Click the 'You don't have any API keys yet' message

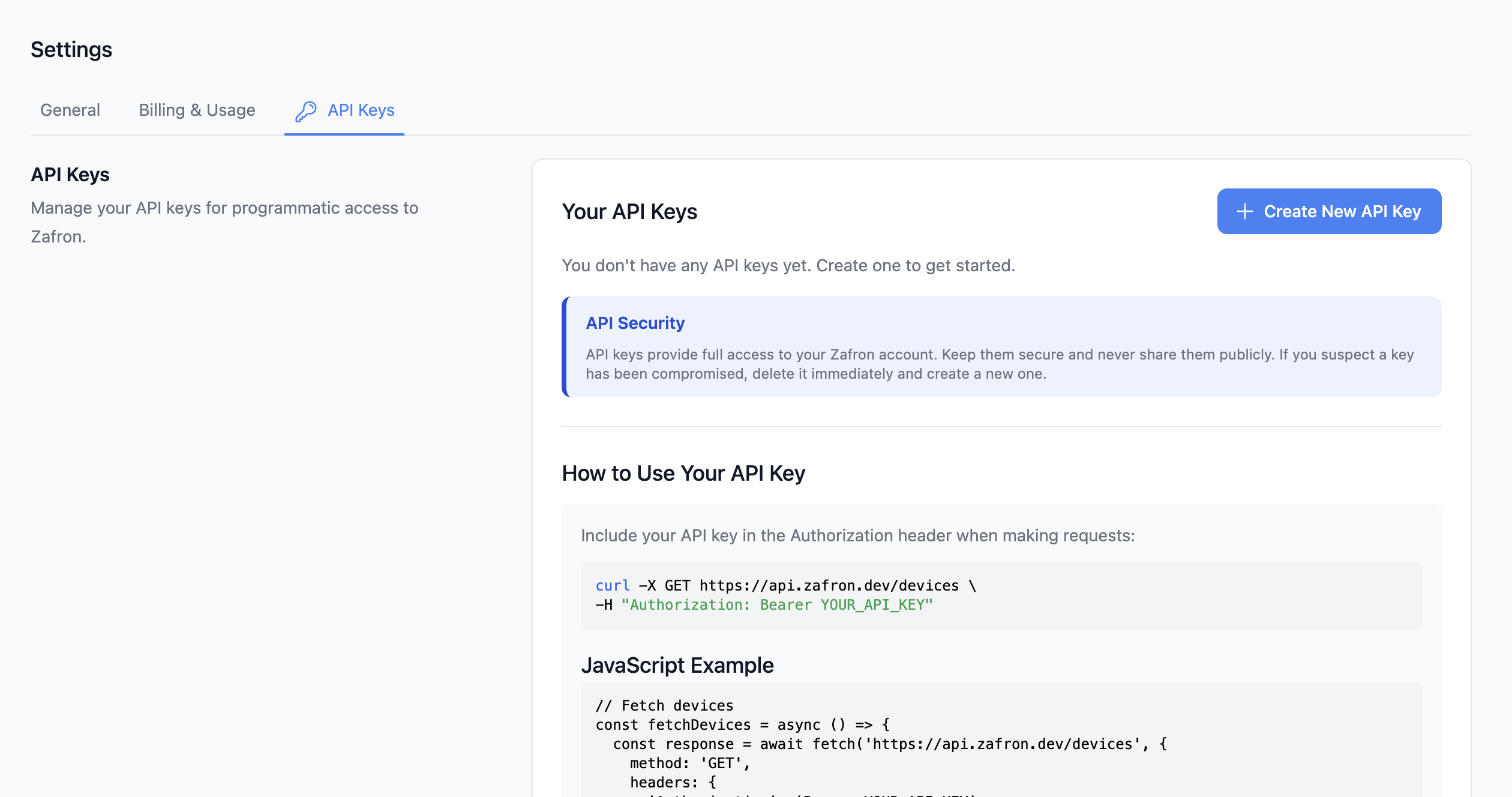[788, 265]
